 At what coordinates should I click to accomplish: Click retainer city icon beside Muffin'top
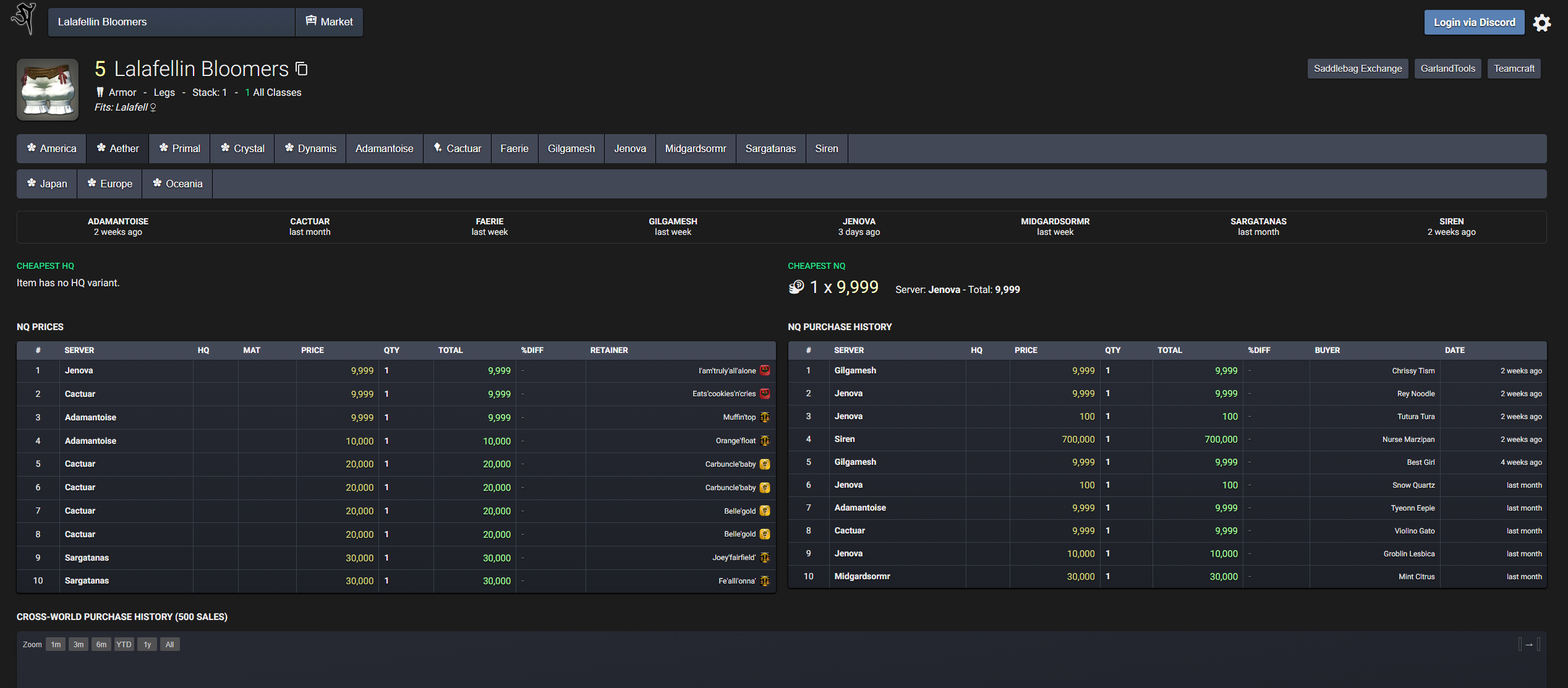765,417
